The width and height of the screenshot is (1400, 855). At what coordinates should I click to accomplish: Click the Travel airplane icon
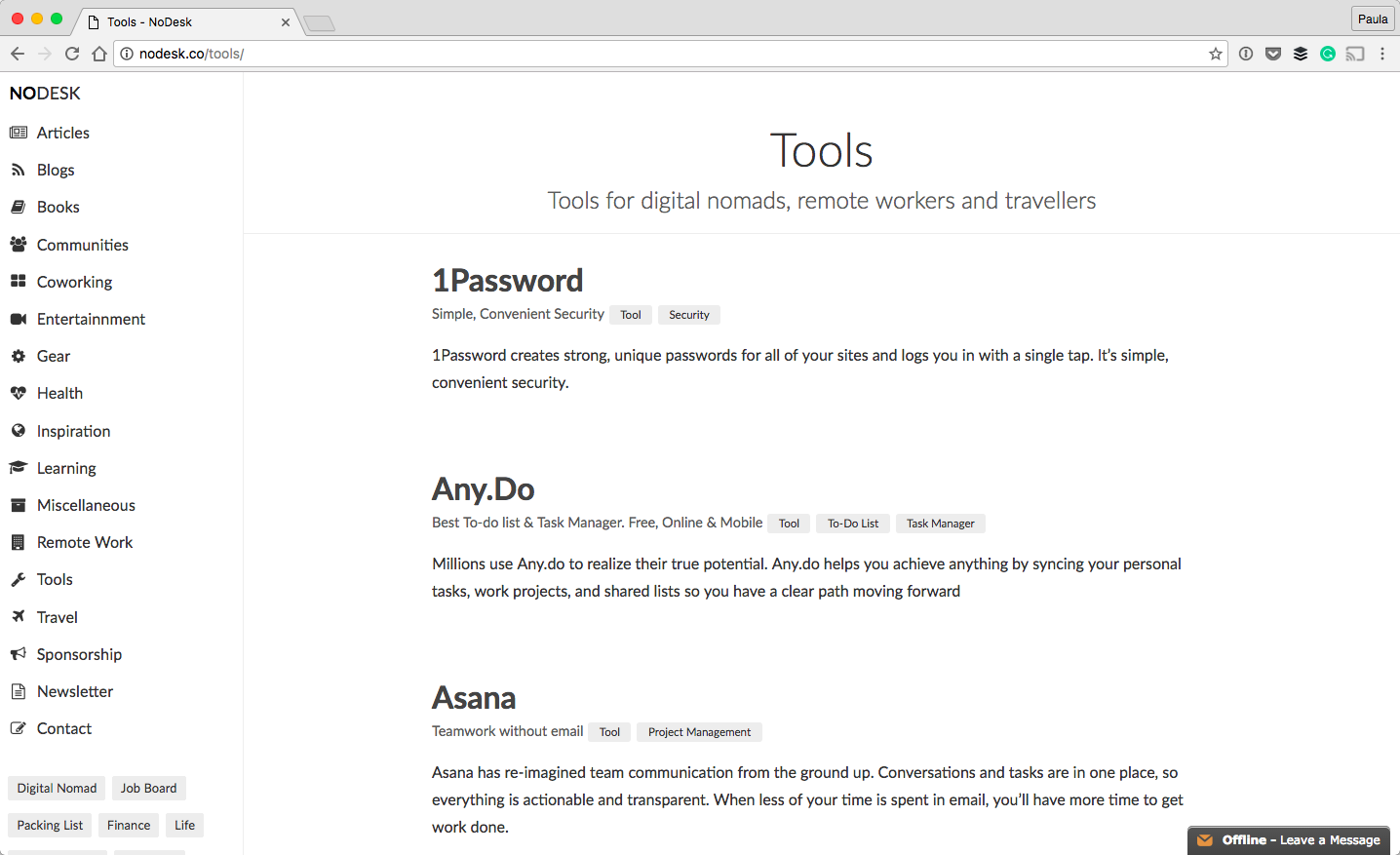tap(18, 617)
